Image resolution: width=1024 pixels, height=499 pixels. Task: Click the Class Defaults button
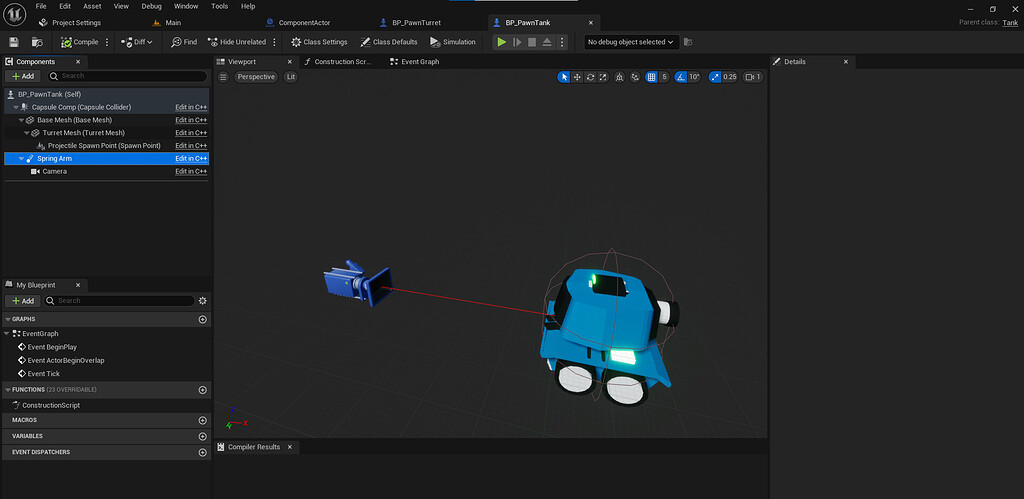(x=389, y=42)
